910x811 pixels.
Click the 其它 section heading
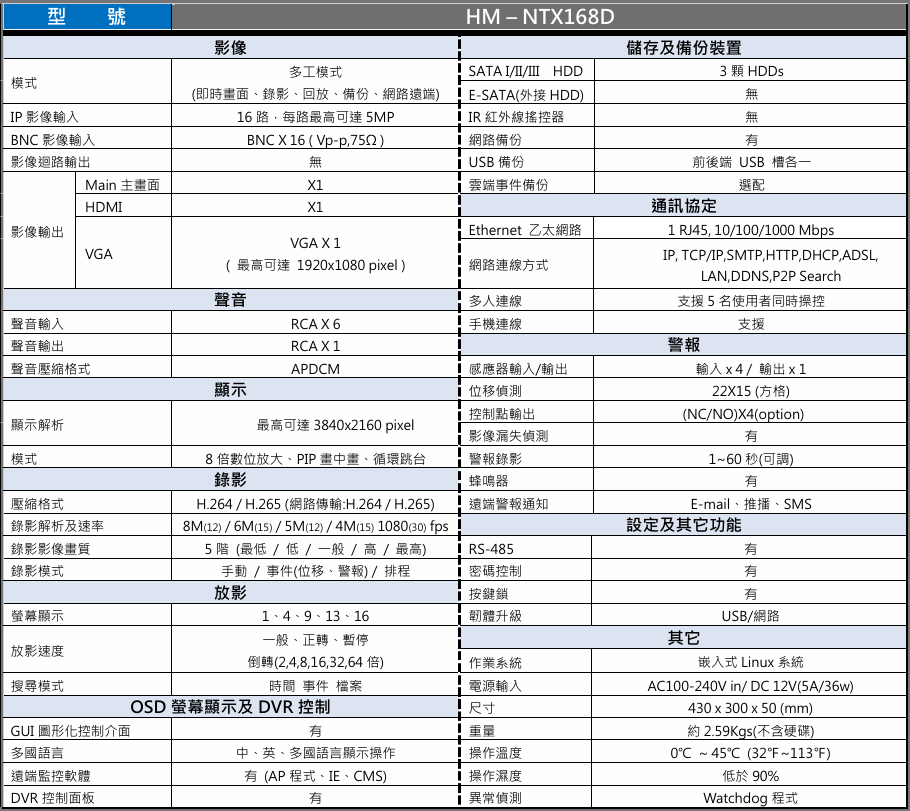click(683, 637)
